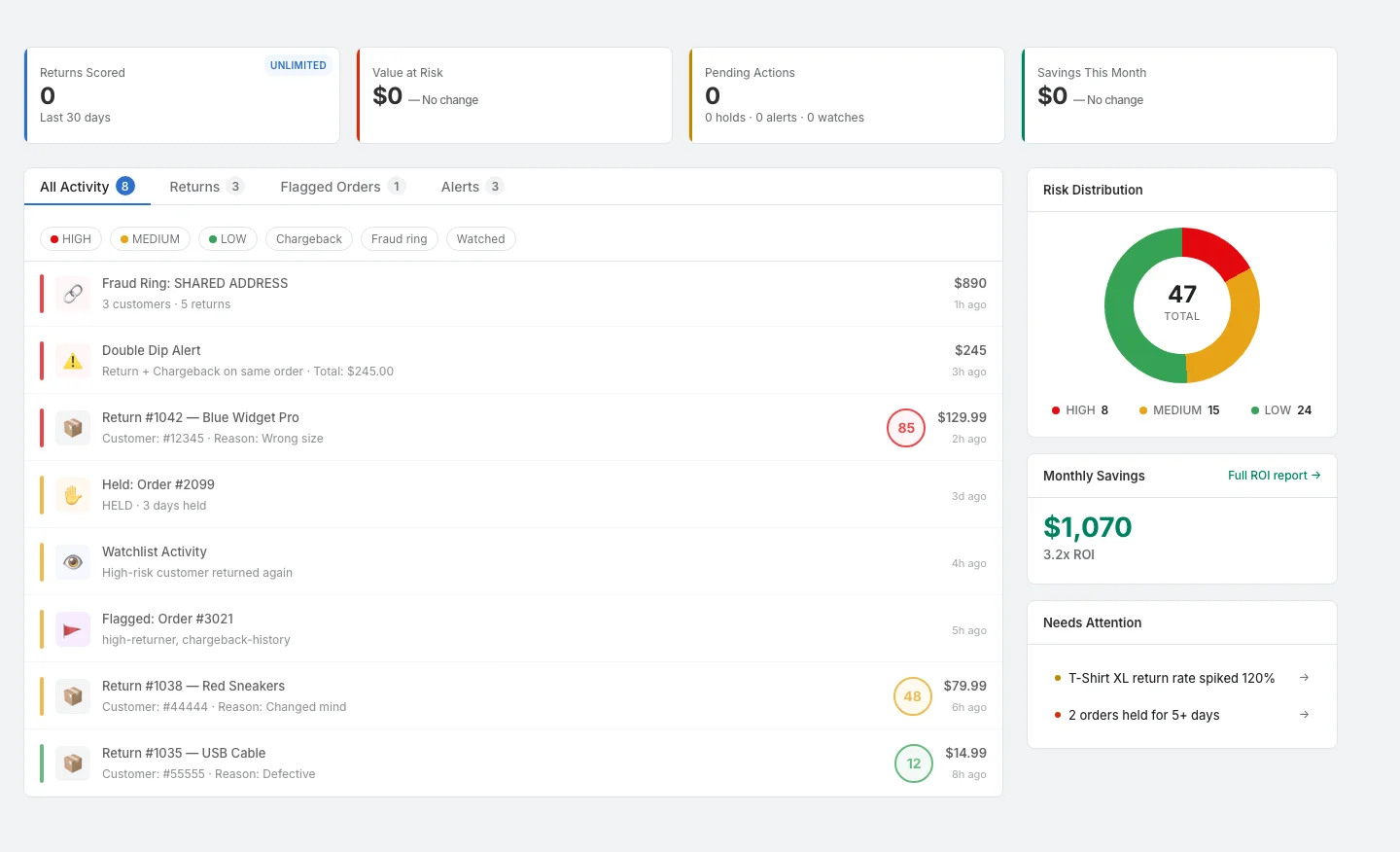Click the hand icon for Held Order #2099
The image size is (1400, 852).
[73, 495]
